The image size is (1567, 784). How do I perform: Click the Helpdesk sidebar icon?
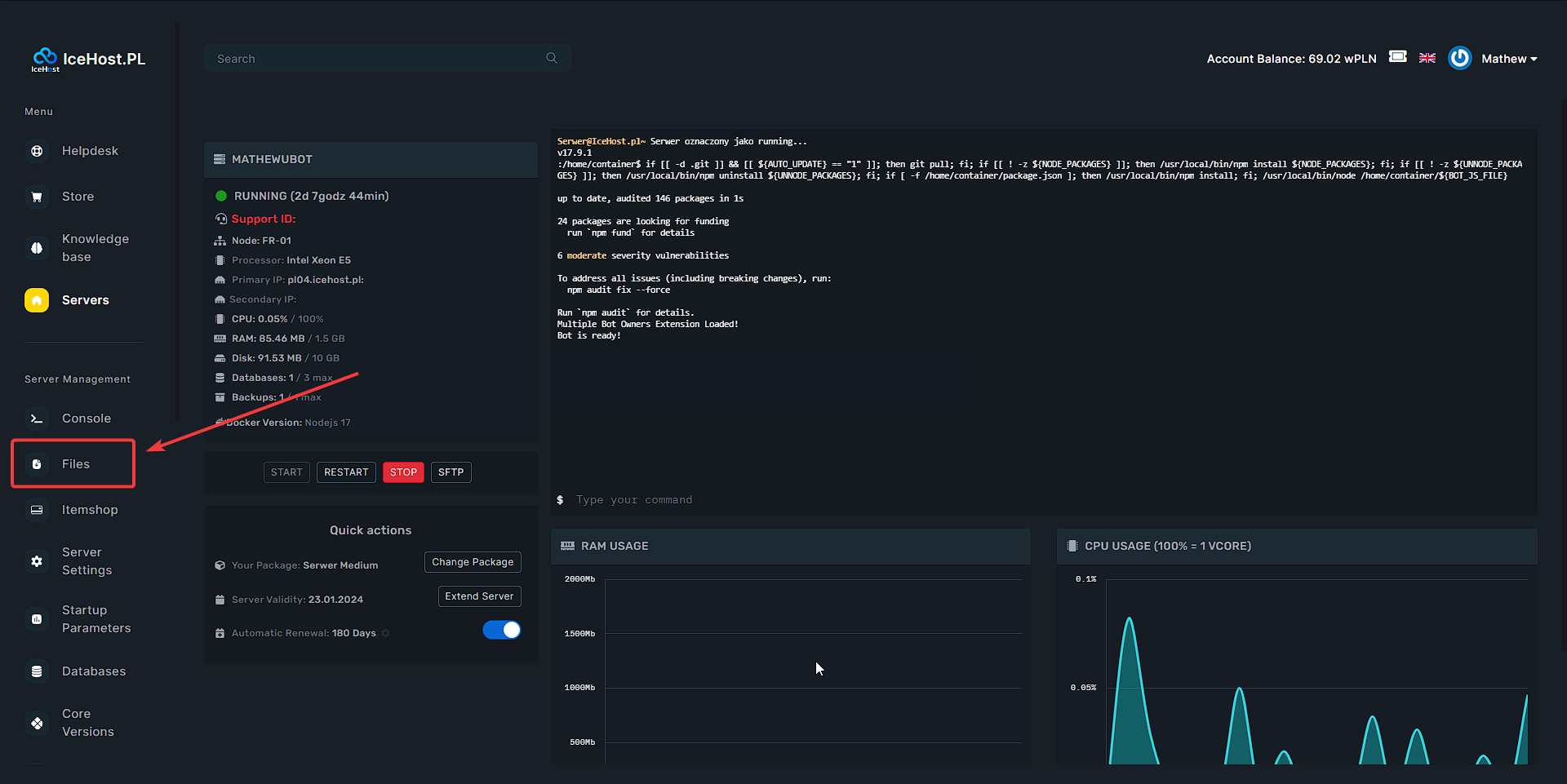pyautogui.click(x=37, y=151)
